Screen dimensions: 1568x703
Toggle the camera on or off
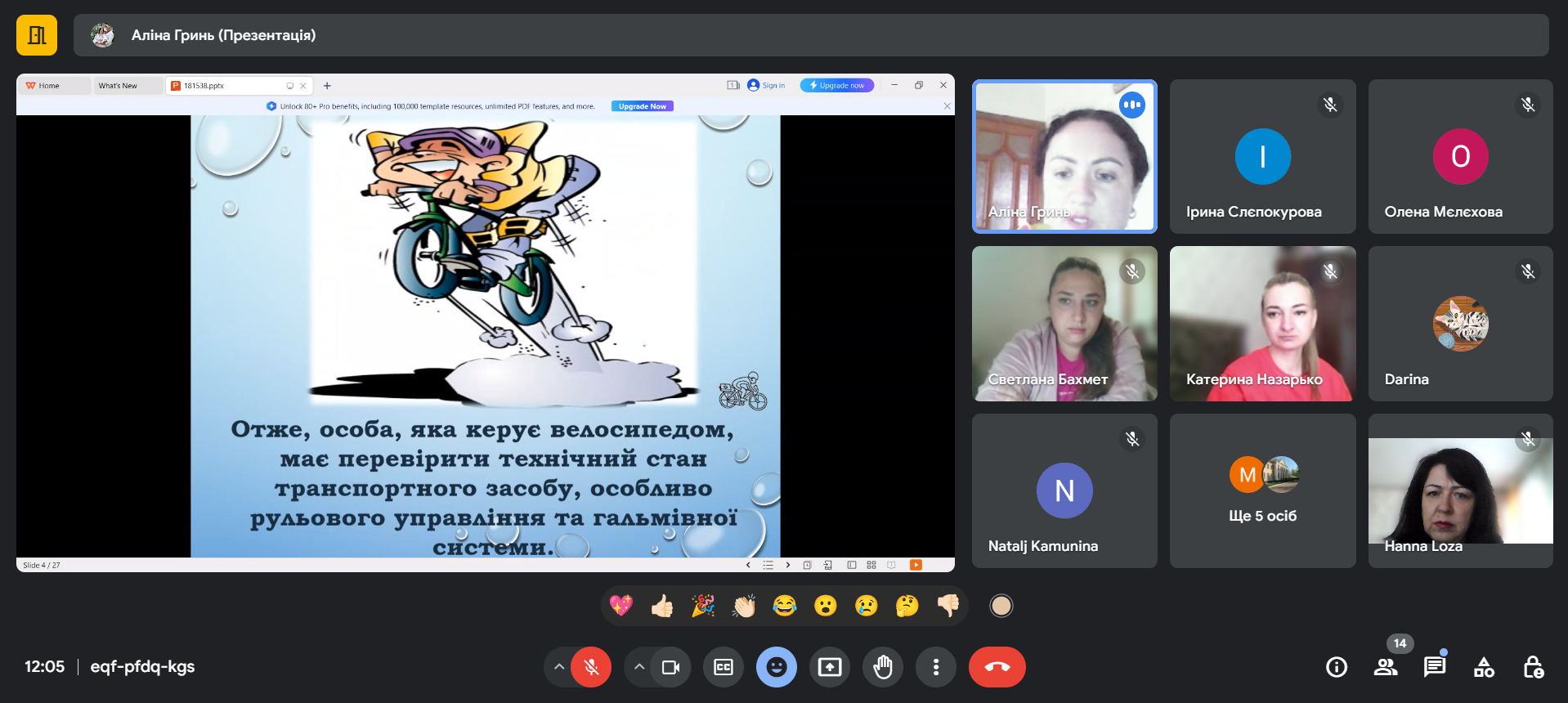(670, 667)
